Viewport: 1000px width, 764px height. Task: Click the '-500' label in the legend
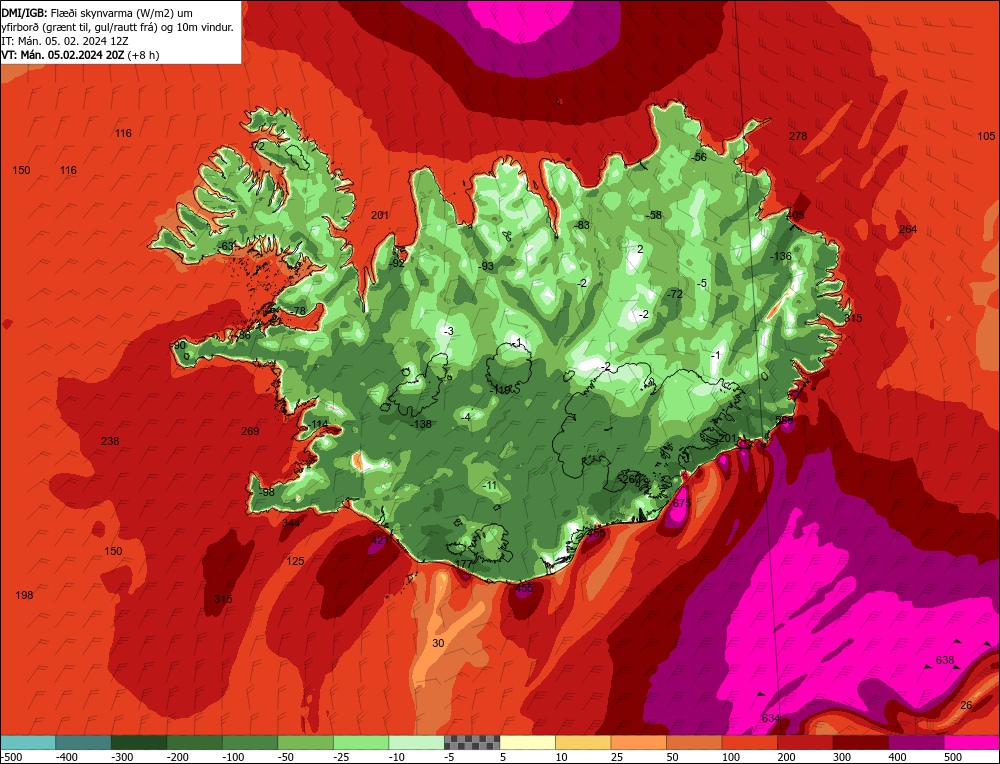(x=13, y=757)
